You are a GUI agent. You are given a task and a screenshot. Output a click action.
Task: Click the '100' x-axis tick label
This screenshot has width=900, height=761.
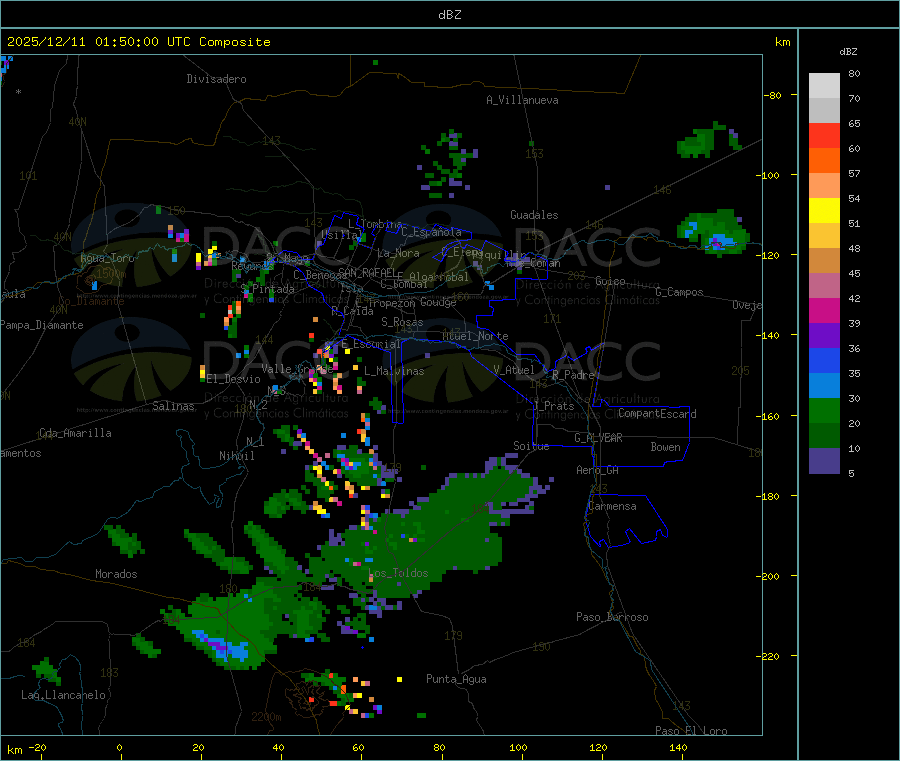click(518, 747)
